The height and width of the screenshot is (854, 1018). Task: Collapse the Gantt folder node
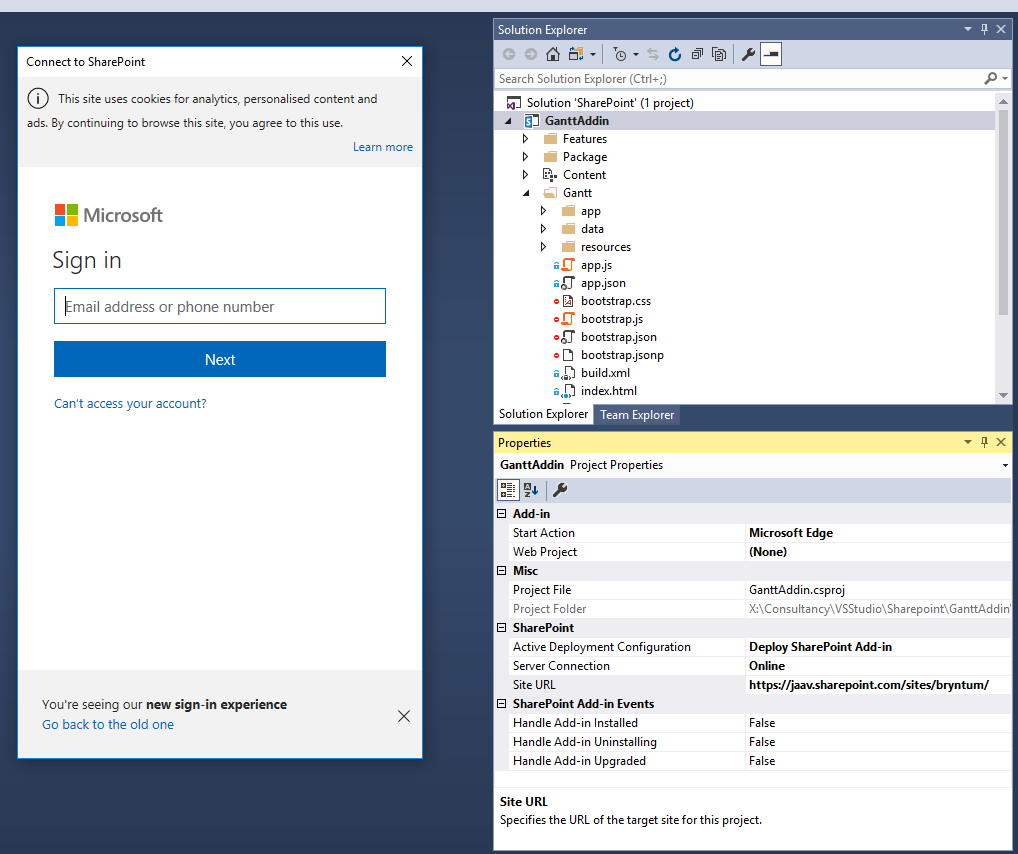[x=526, y=193]
